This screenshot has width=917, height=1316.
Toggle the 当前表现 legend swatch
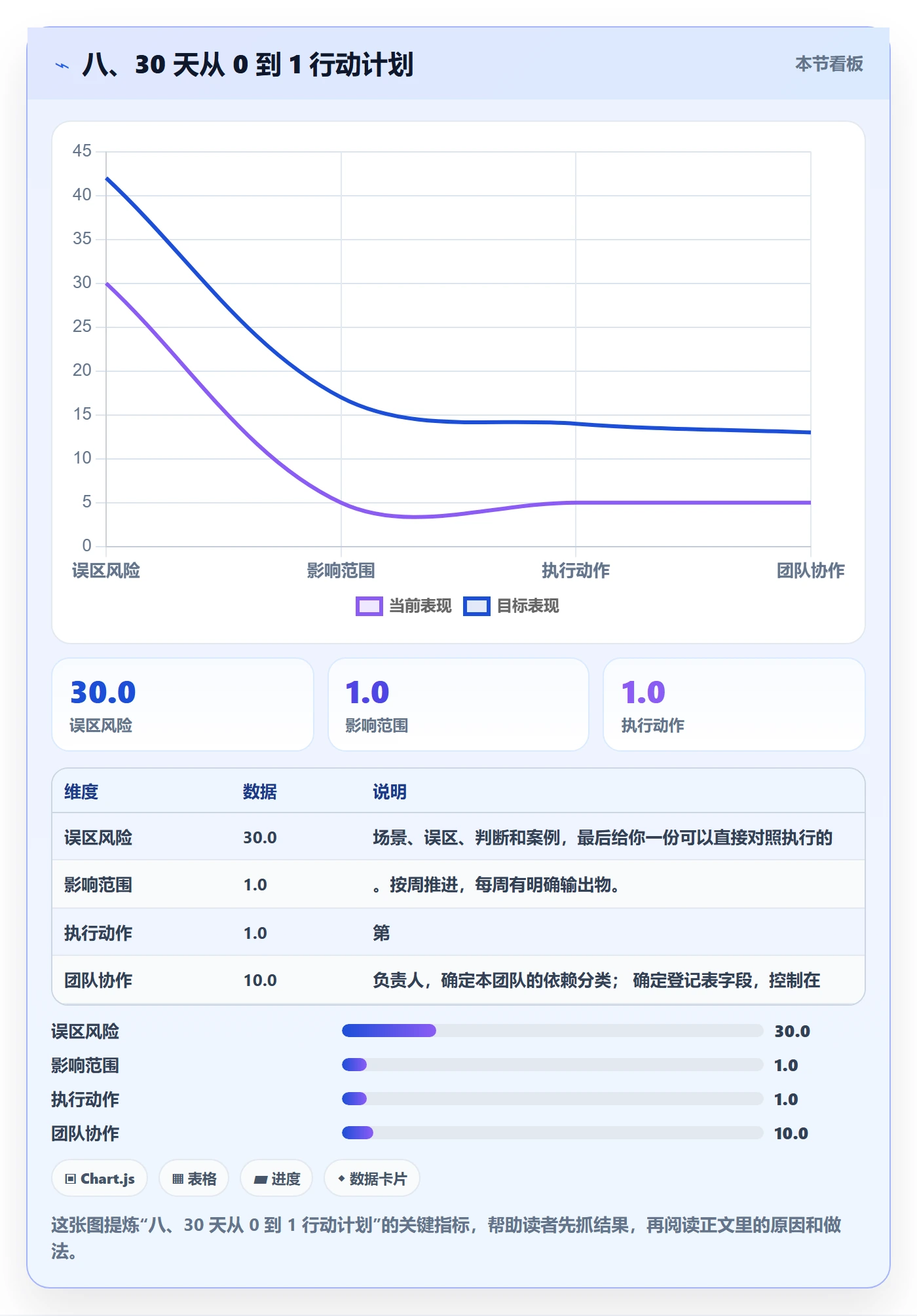pyautogui.click(x=369, y=606)
